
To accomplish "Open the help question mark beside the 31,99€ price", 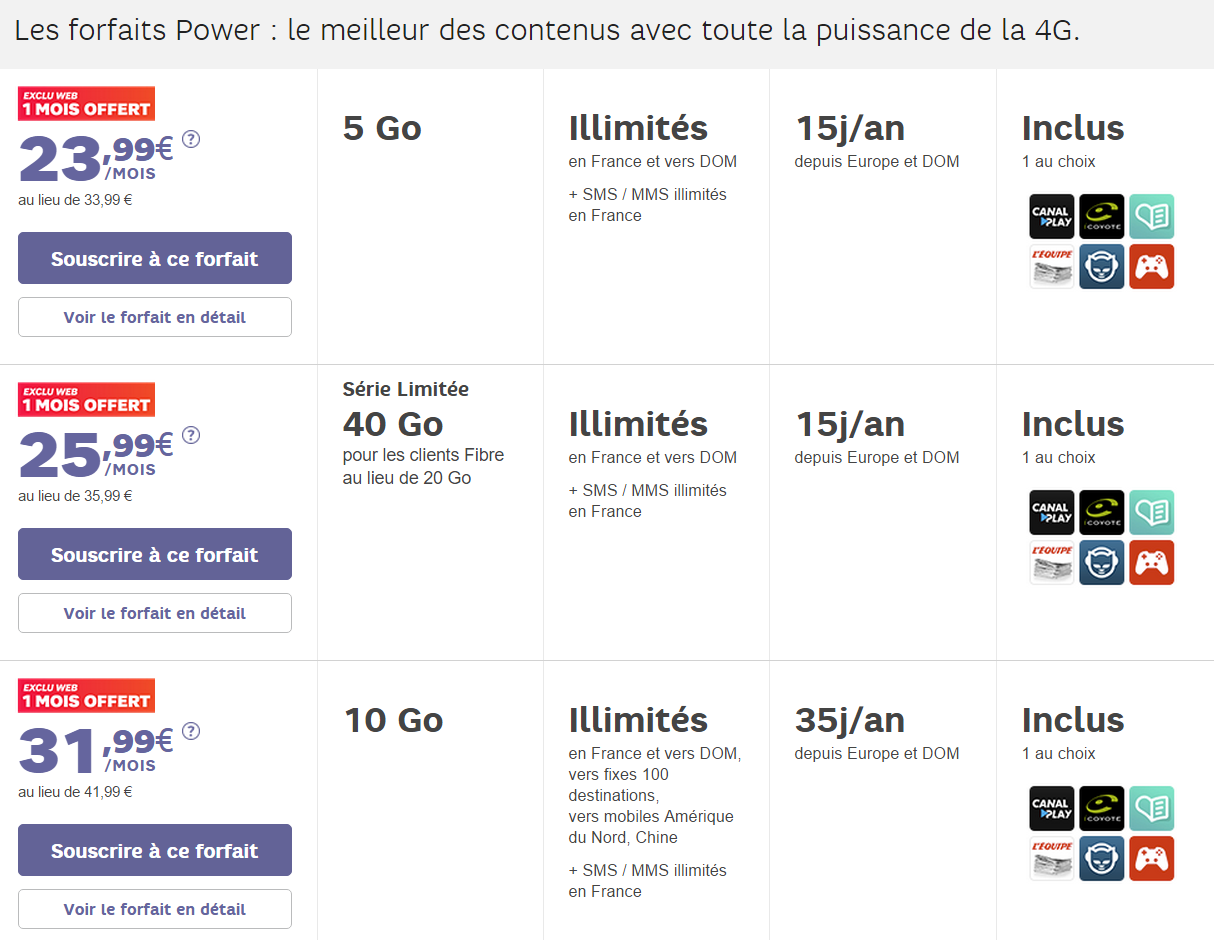I will (191, 731).
